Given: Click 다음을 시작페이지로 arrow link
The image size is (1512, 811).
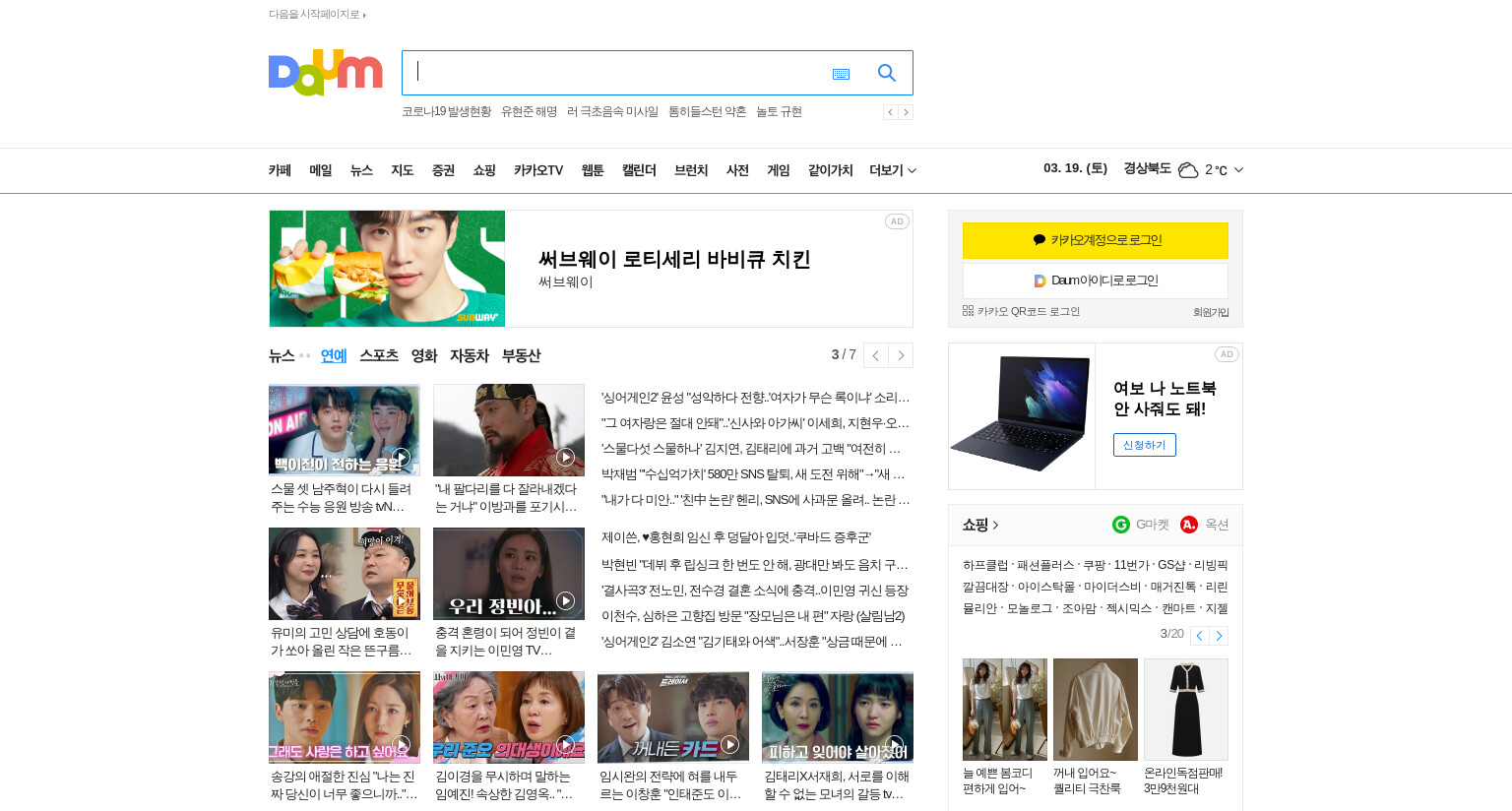Looking at the screenshot, I should [x=317, y=15].
